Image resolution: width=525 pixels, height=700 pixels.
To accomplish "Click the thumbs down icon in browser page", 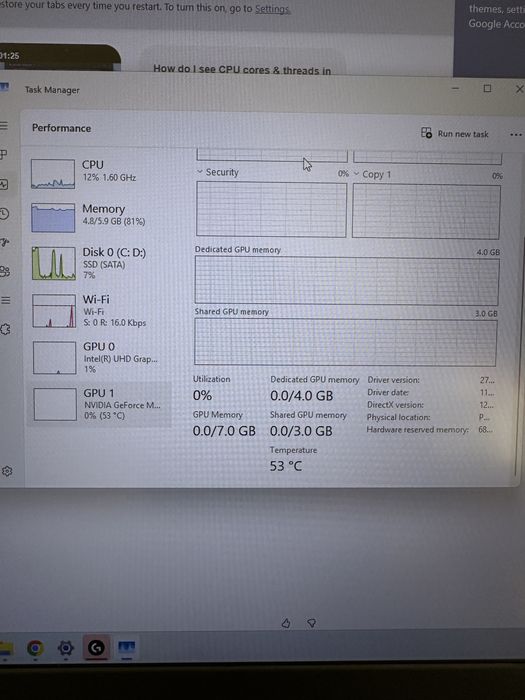I will click(312, 623).
